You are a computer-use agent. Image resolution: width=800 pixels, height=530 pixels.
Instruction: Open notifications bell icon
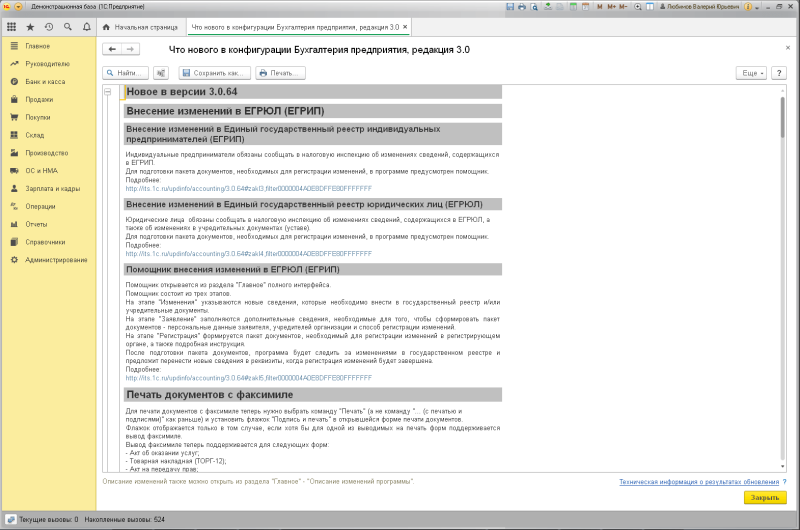(87, 27)
